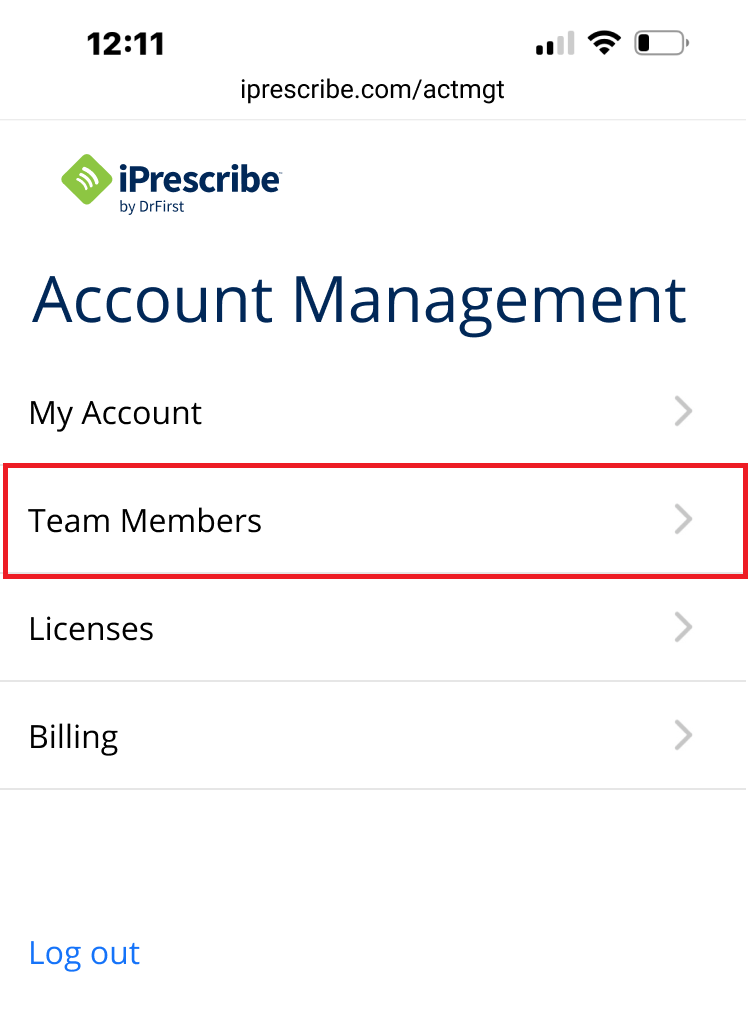Expand My Account using its chevron arrow
Viewport: 750px width, 1034px height.
pyautogui.click(x=684, y=412)
